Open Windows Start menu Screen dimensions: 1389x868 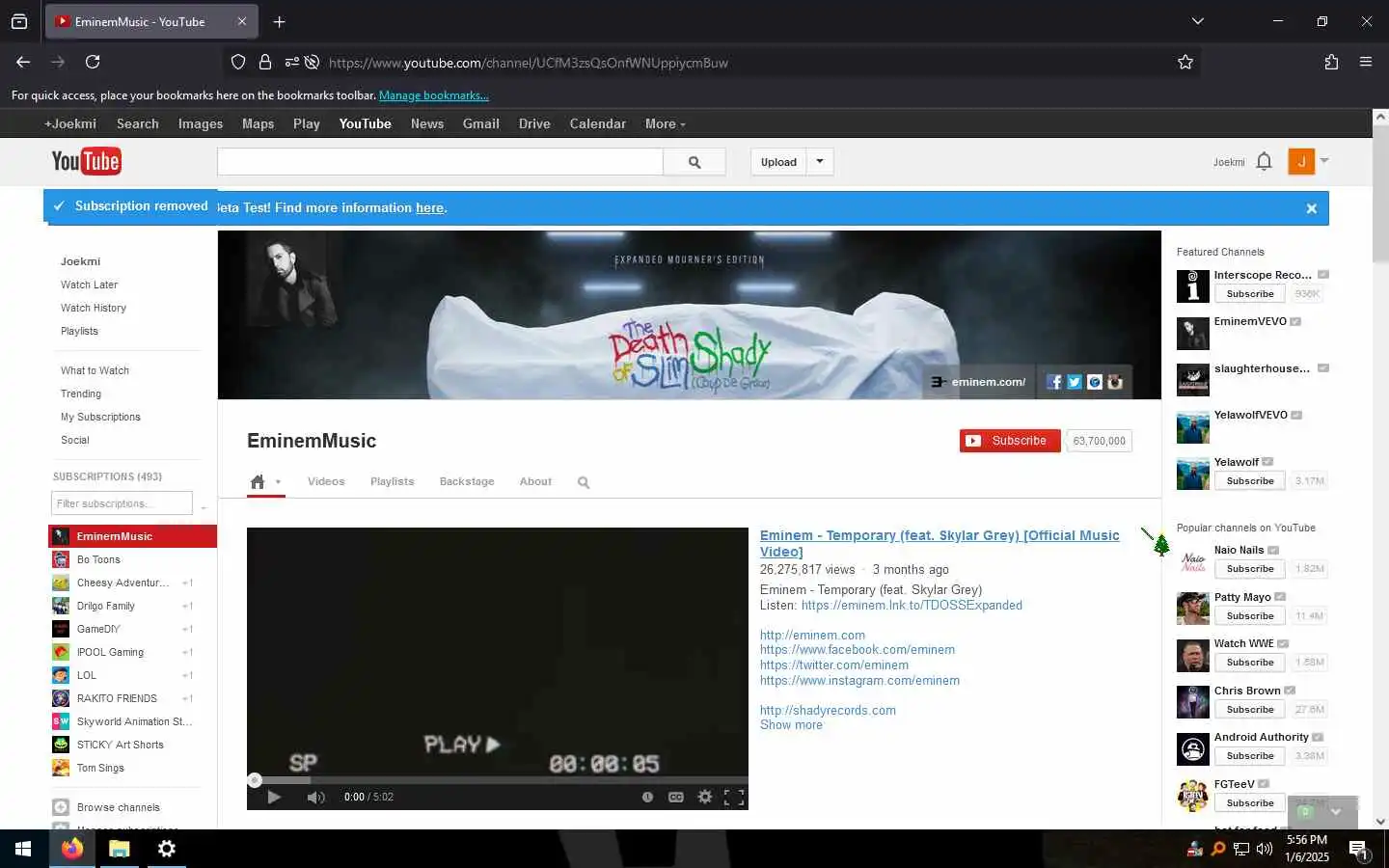pos(23,849)
